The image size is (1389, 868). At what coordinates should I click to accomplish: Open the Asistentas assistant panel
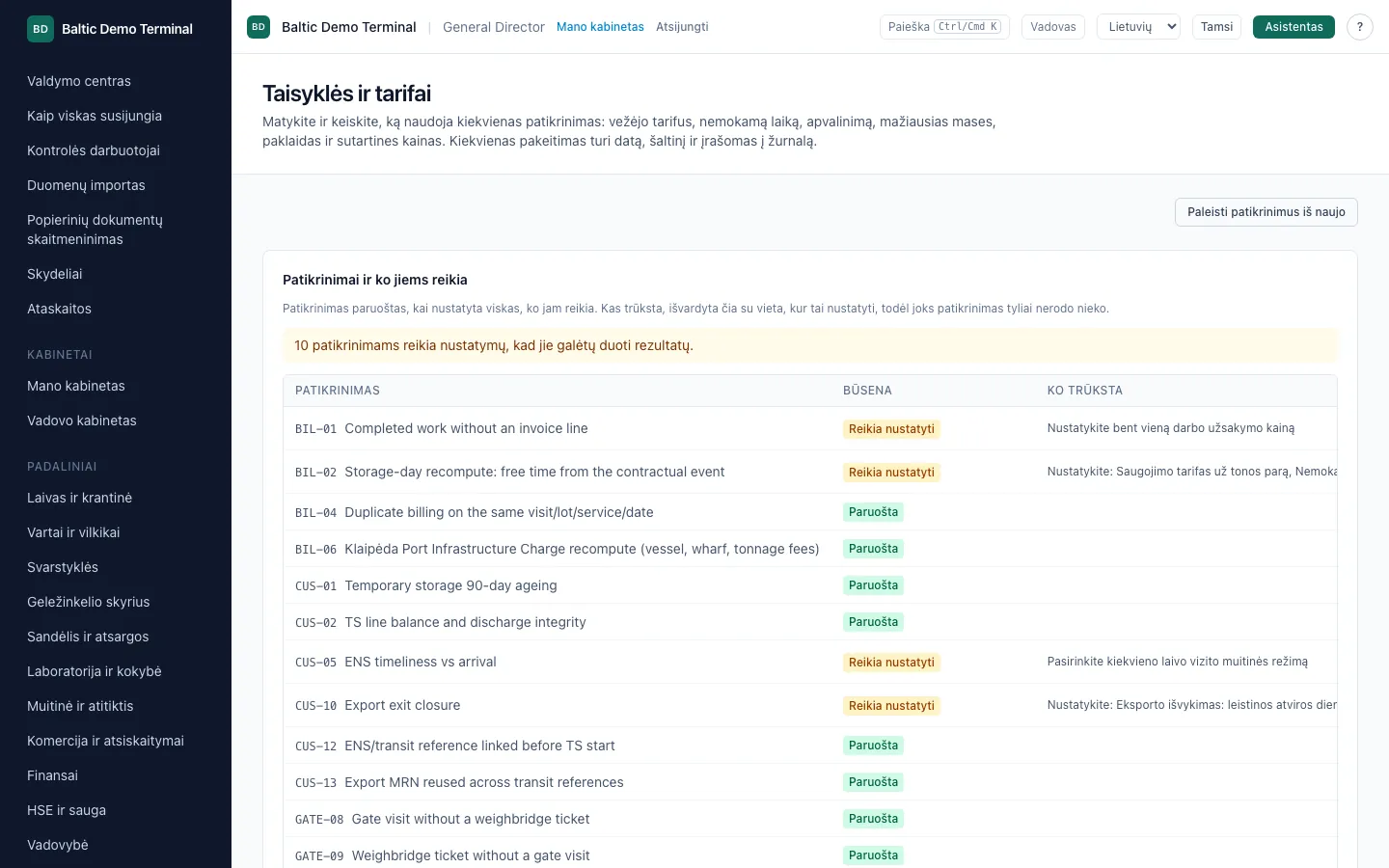1294,27
